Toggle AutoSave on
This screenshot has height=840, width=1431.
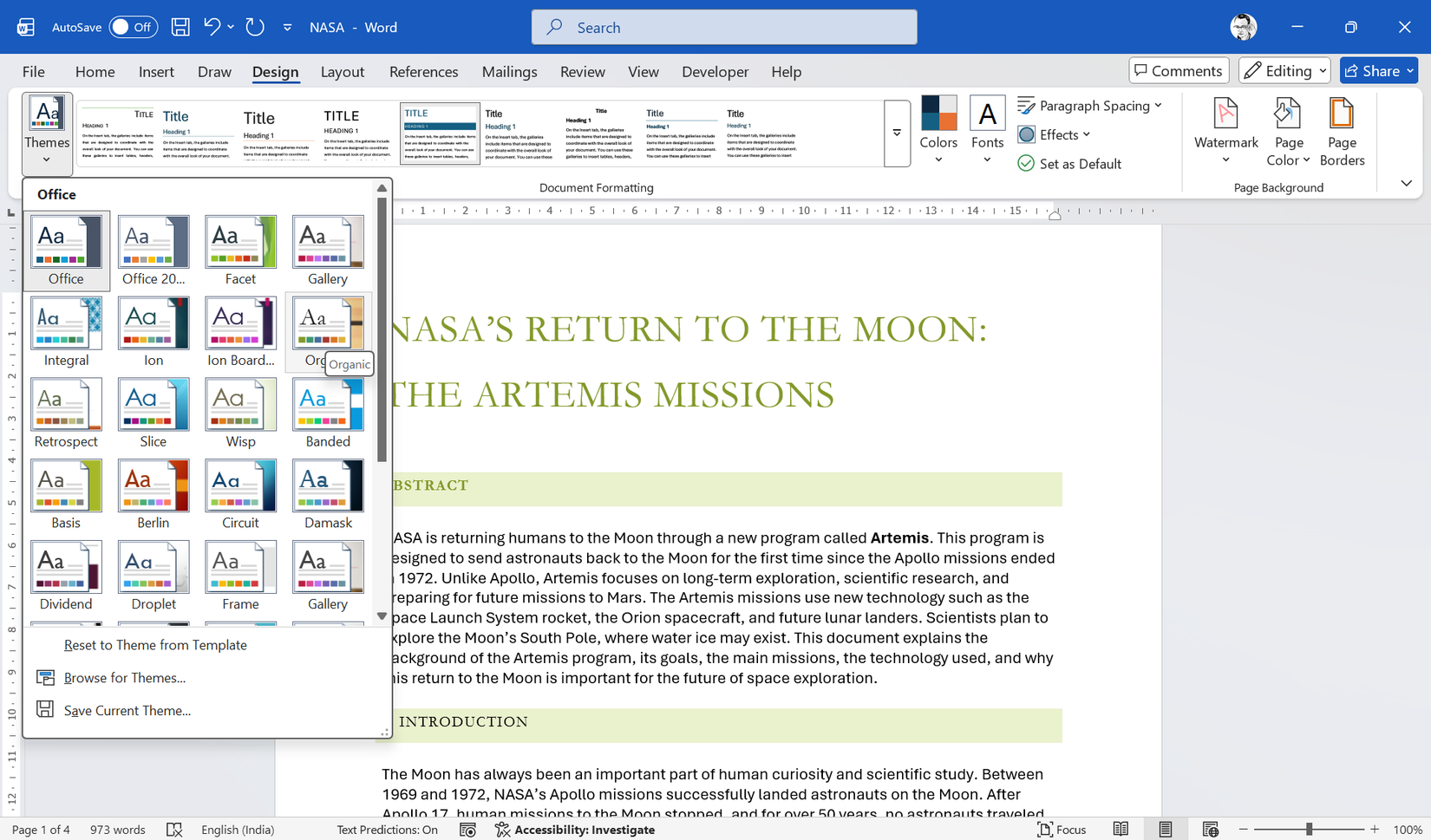pos(132,27)
